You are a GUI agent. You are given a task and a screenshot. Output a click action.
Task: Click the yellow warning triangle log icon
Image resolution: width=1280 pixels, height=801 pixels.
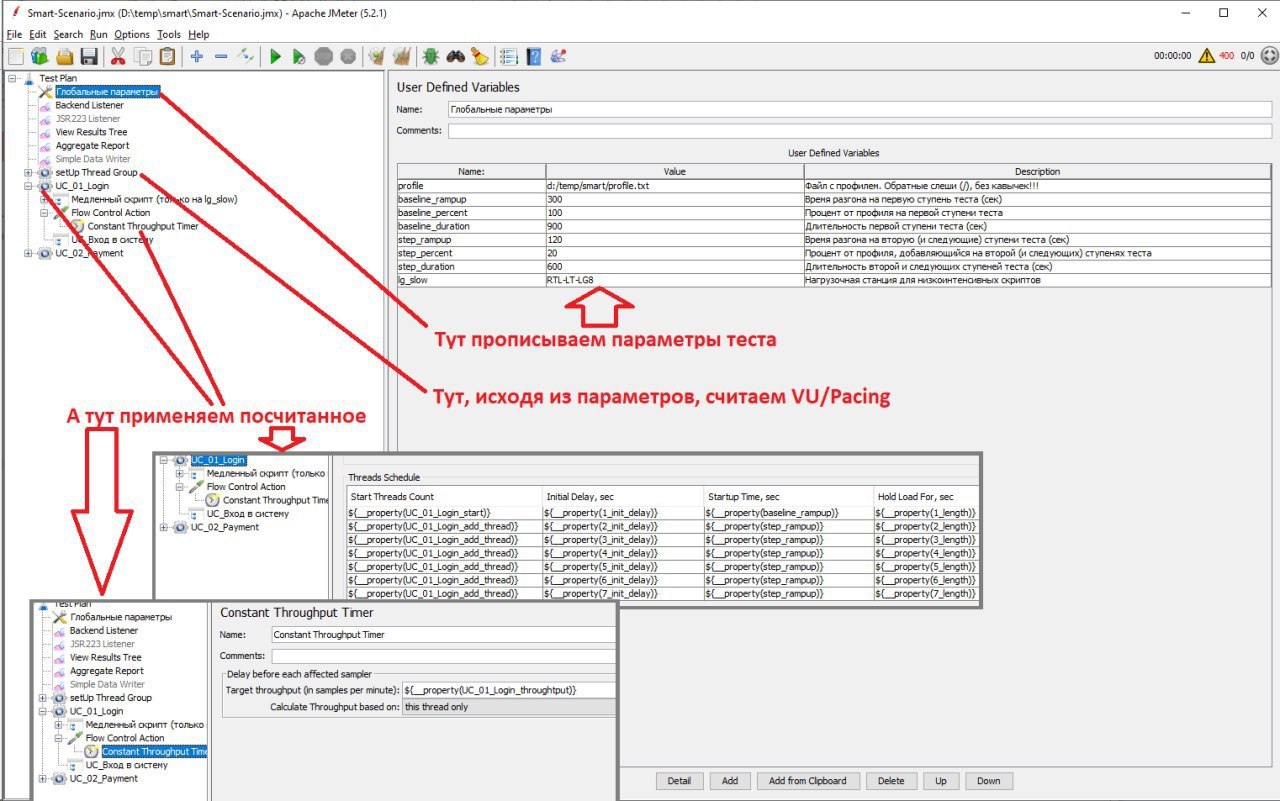tap(1207, 56)
